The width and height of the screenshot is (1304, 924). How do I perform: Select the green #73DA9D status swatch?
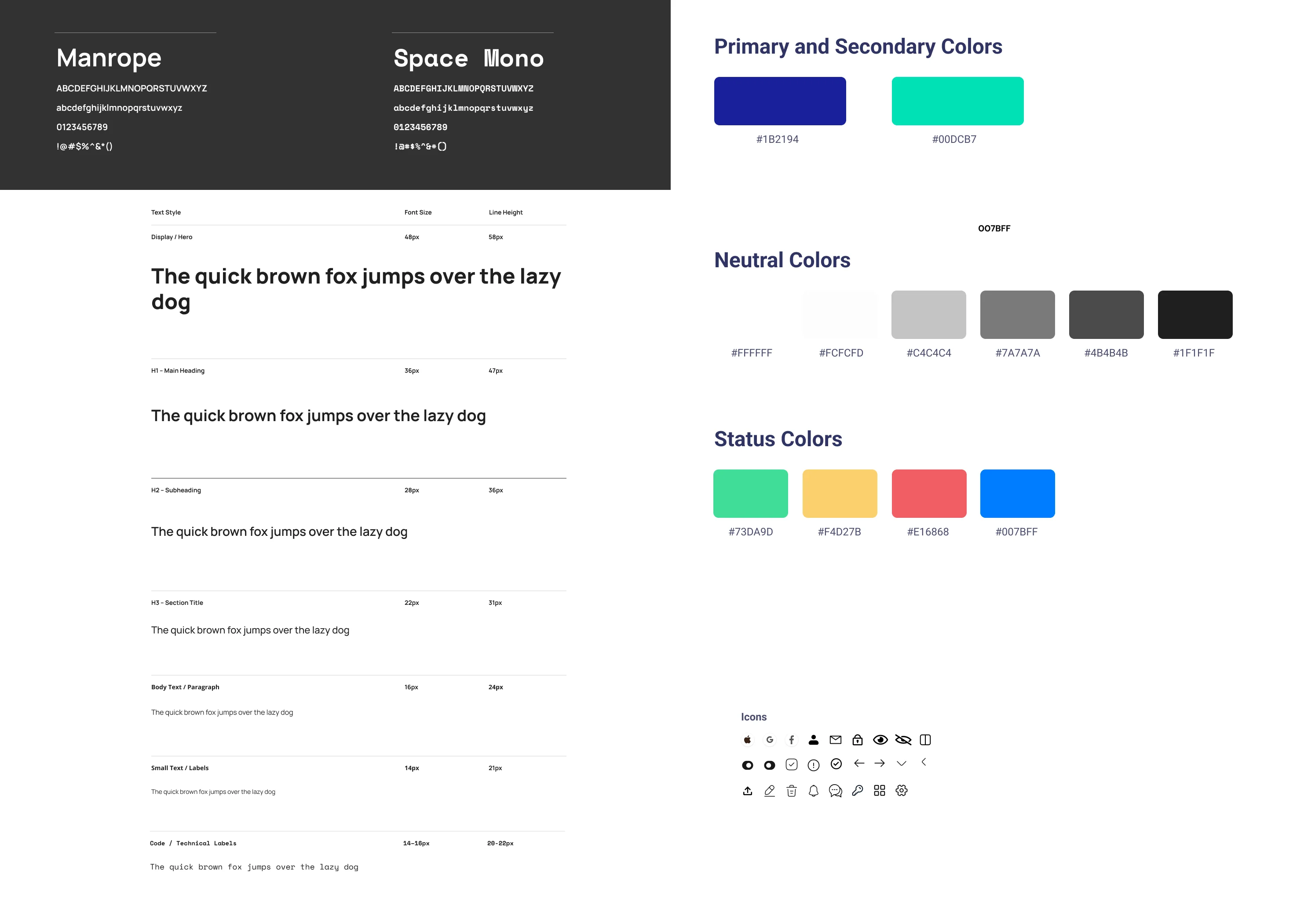tap(750, 493)
